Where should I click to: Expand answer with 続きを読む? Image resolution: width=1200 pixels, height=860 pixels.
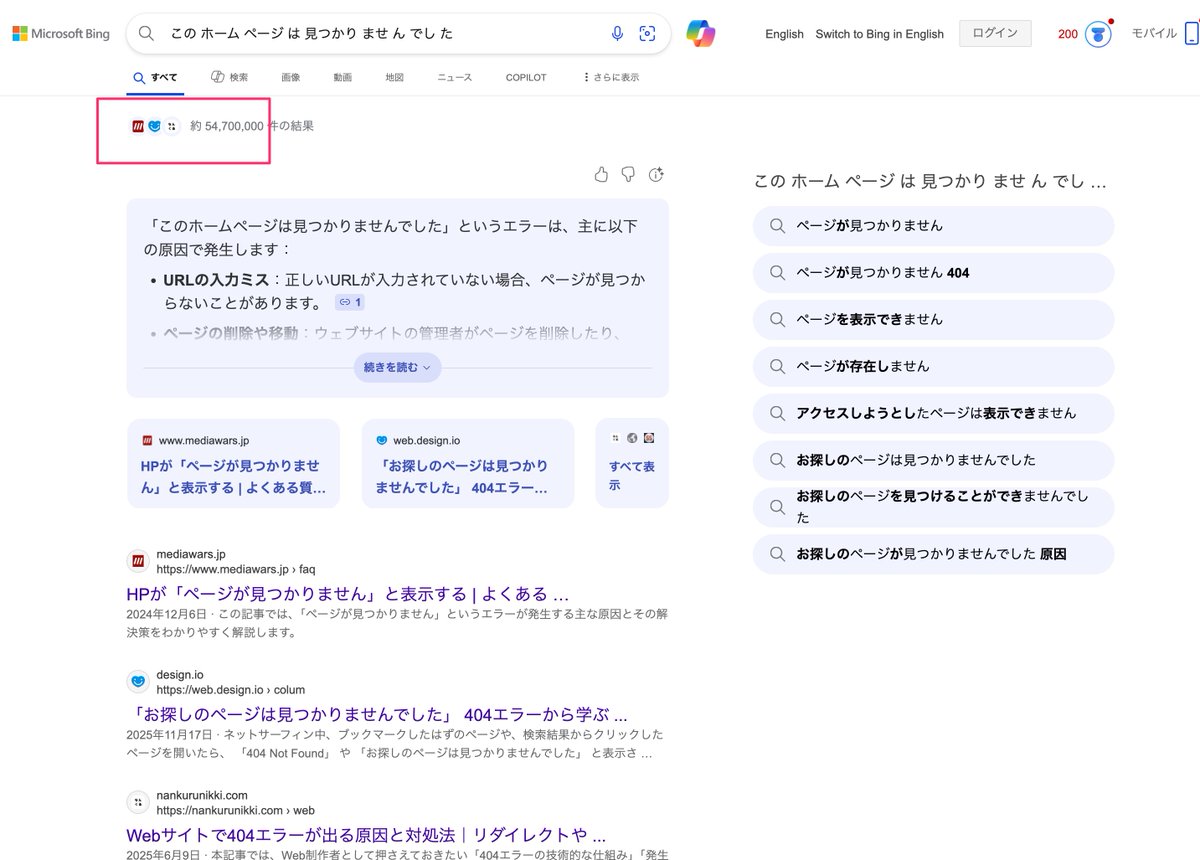tap(397, 367)
